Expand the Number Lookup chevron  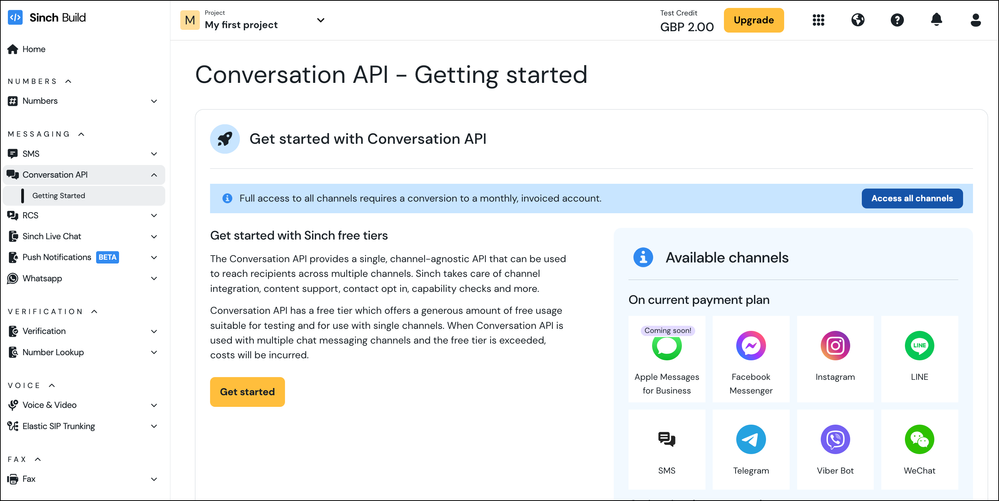pos(154,352)
